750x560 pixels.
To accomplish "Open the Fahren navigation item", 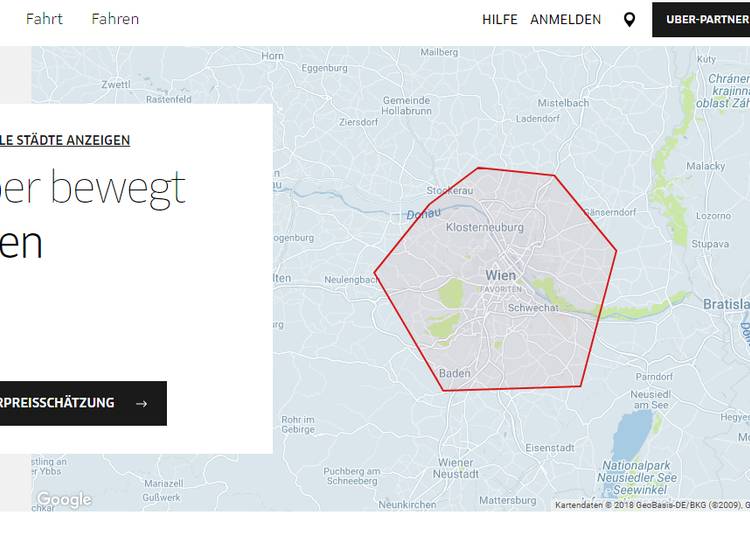I will pos(115,19).
